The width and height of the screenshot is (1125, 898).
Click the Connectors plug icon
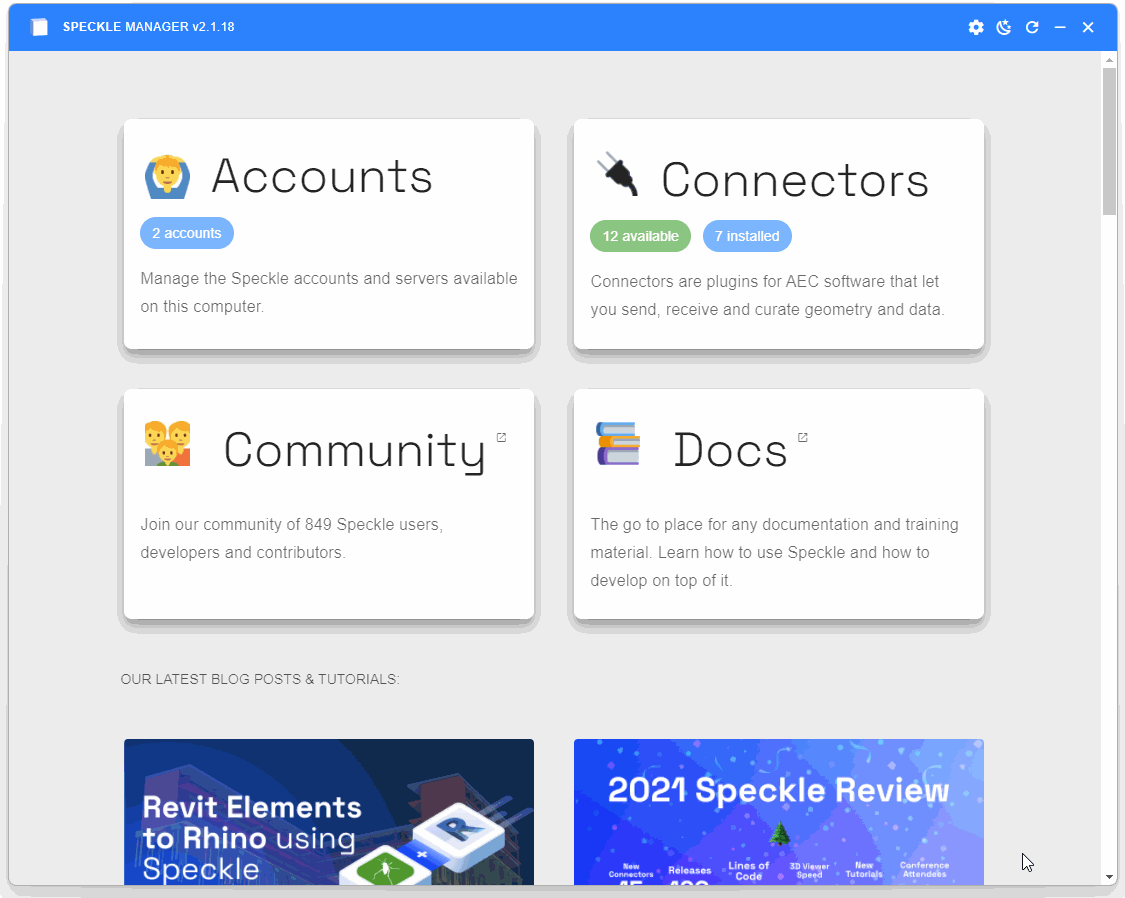[x=617, y=174]
